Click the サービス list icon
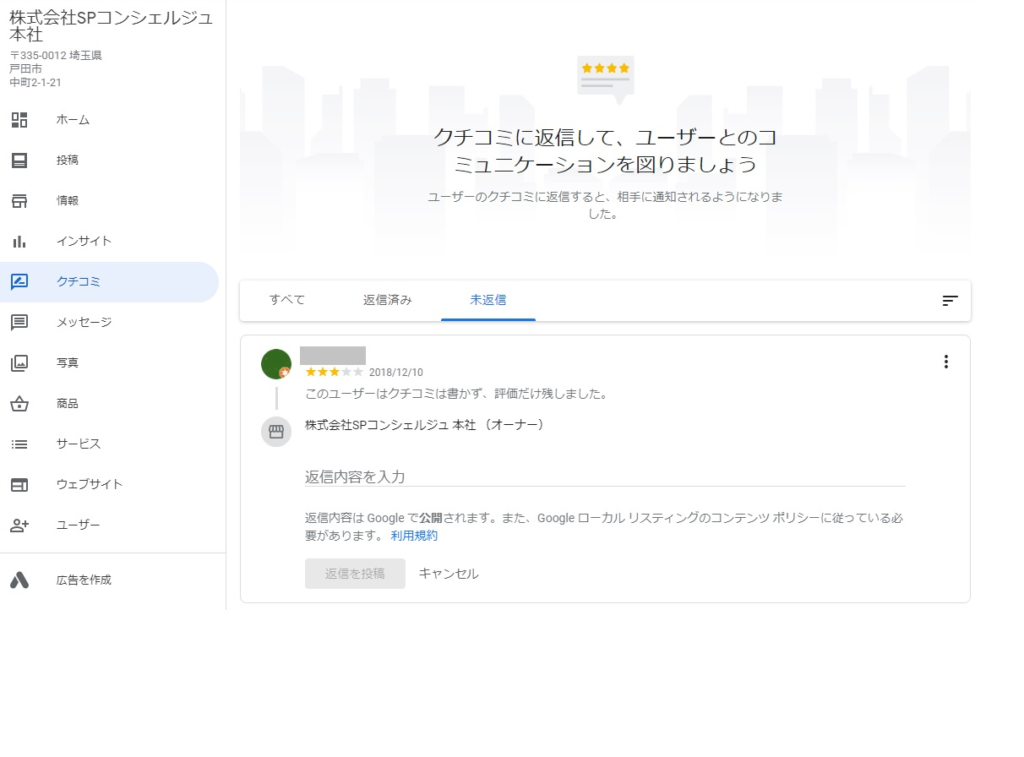1024x757 pixels. tap(20, 444)
